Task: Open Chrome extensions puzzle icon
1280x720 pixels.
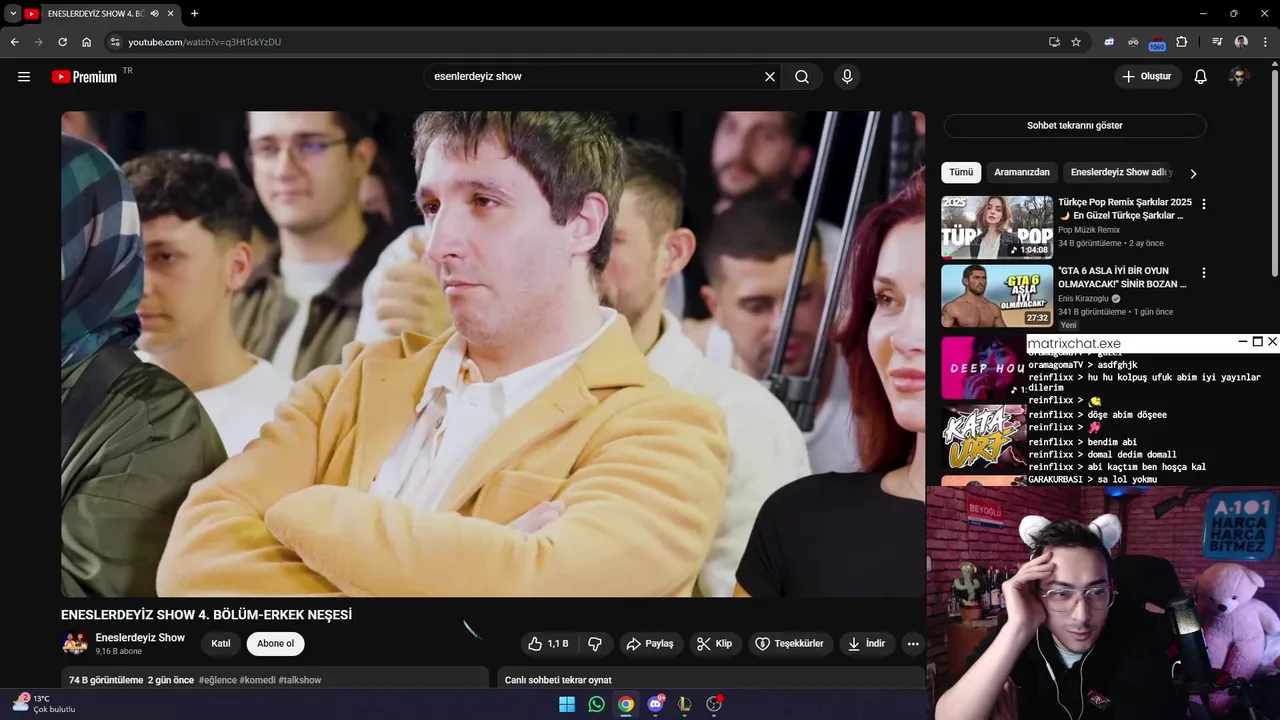Action: pos(1182,42)
